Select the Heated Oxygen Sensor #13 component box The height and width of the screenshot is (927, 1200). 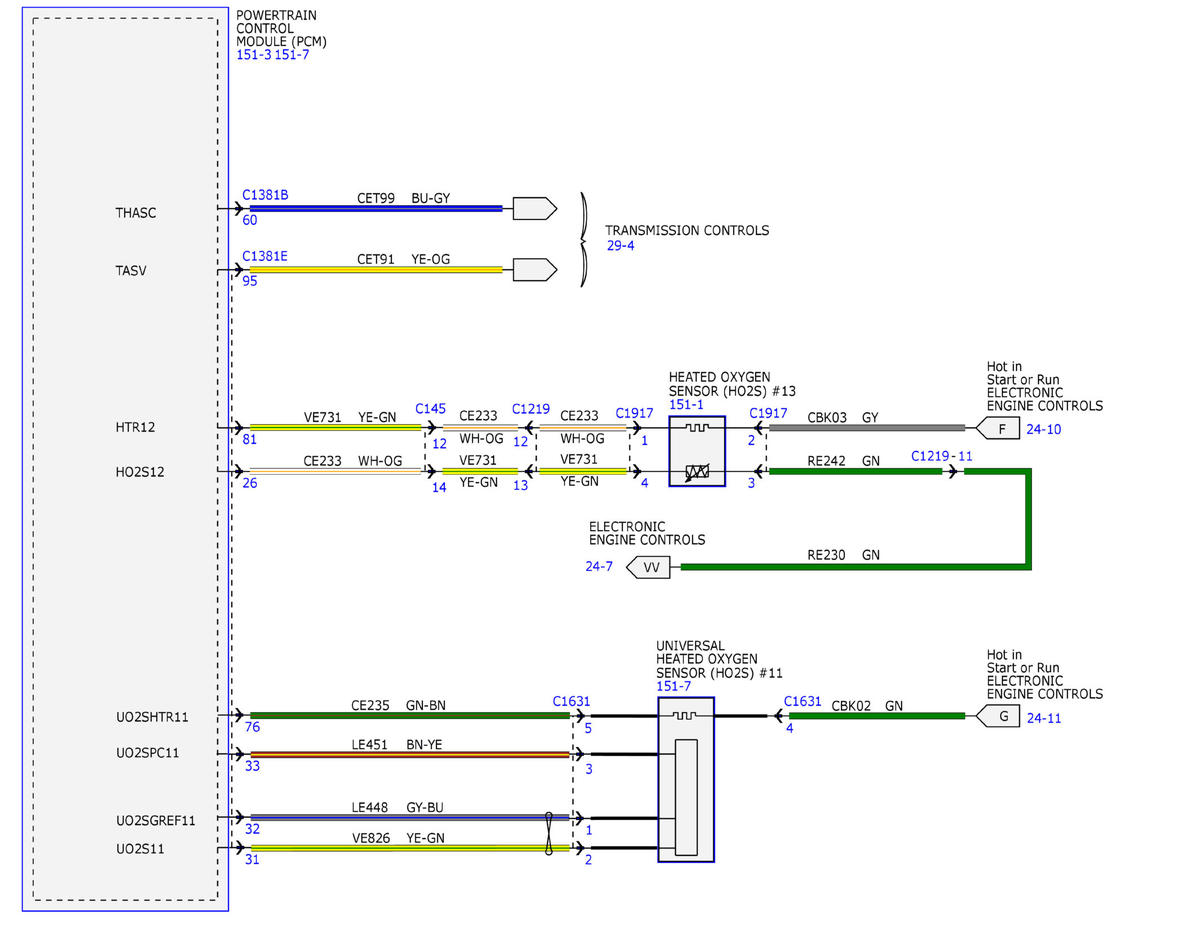697,450
